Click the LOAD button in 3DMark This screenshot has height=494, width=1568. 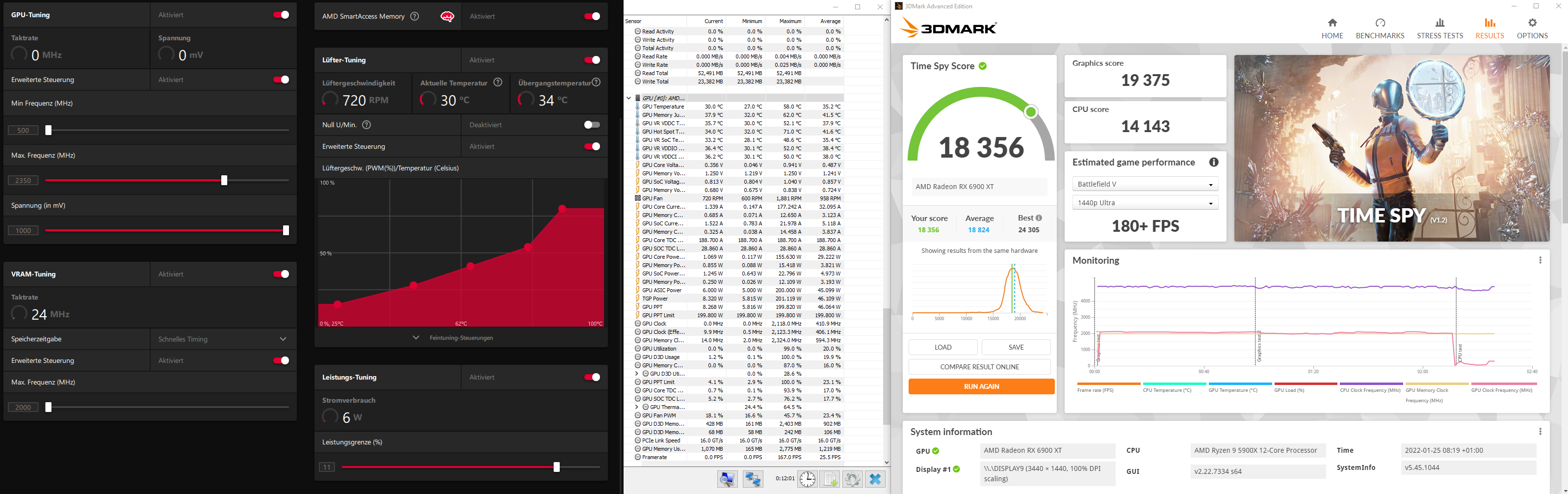click(x=943, y=347)
